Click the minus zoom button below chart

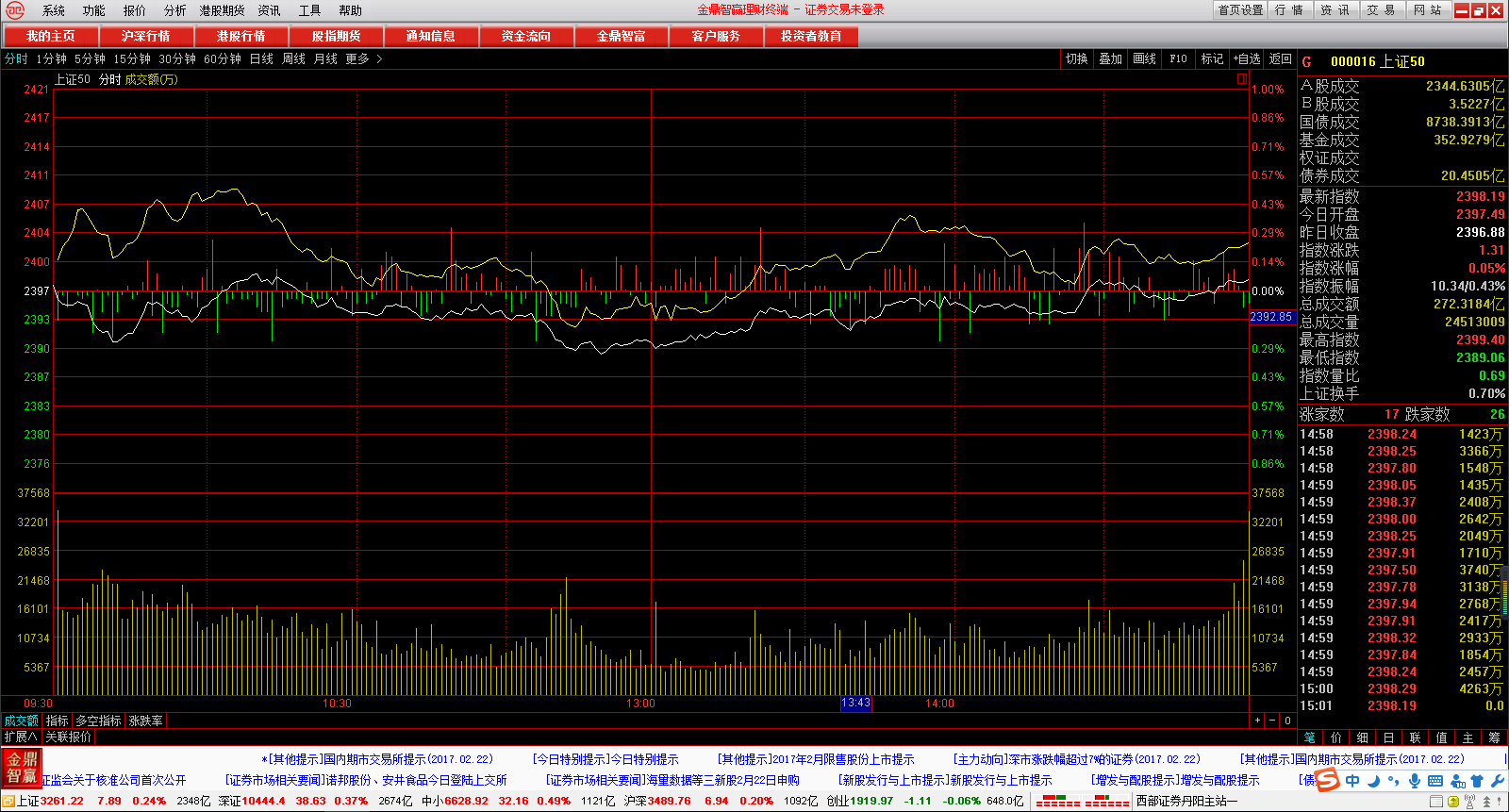(x=1272, y=721)
